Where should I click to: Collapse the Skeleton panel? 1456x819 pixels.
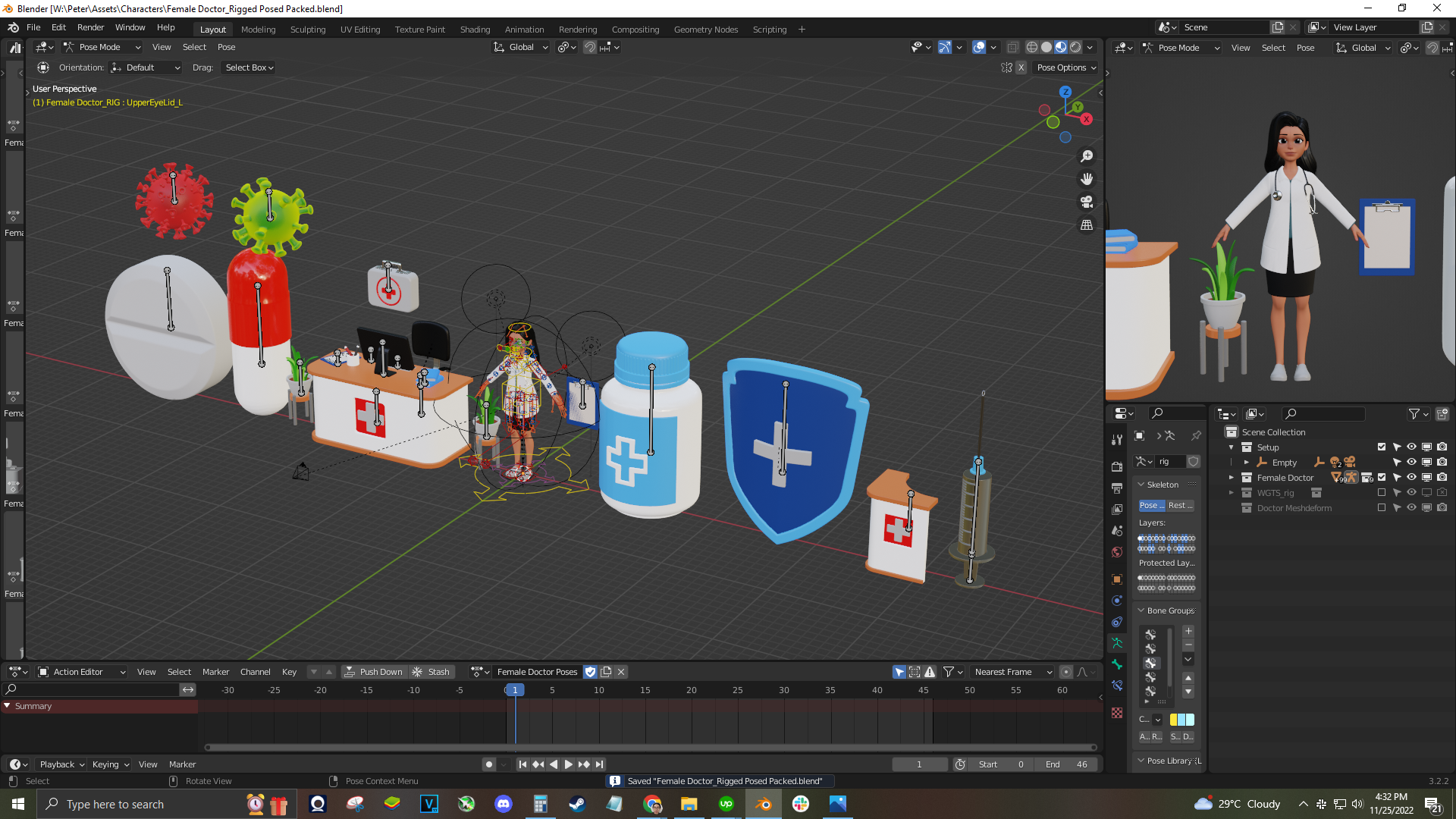coord(1141,485)
